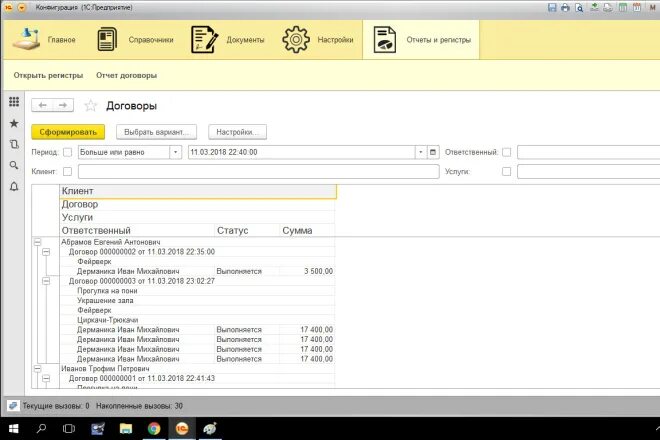Collapse the Абрамов Евгений Антонович group
The width and height of the screenshot is (660, 440).
click(x=37, y=242)
